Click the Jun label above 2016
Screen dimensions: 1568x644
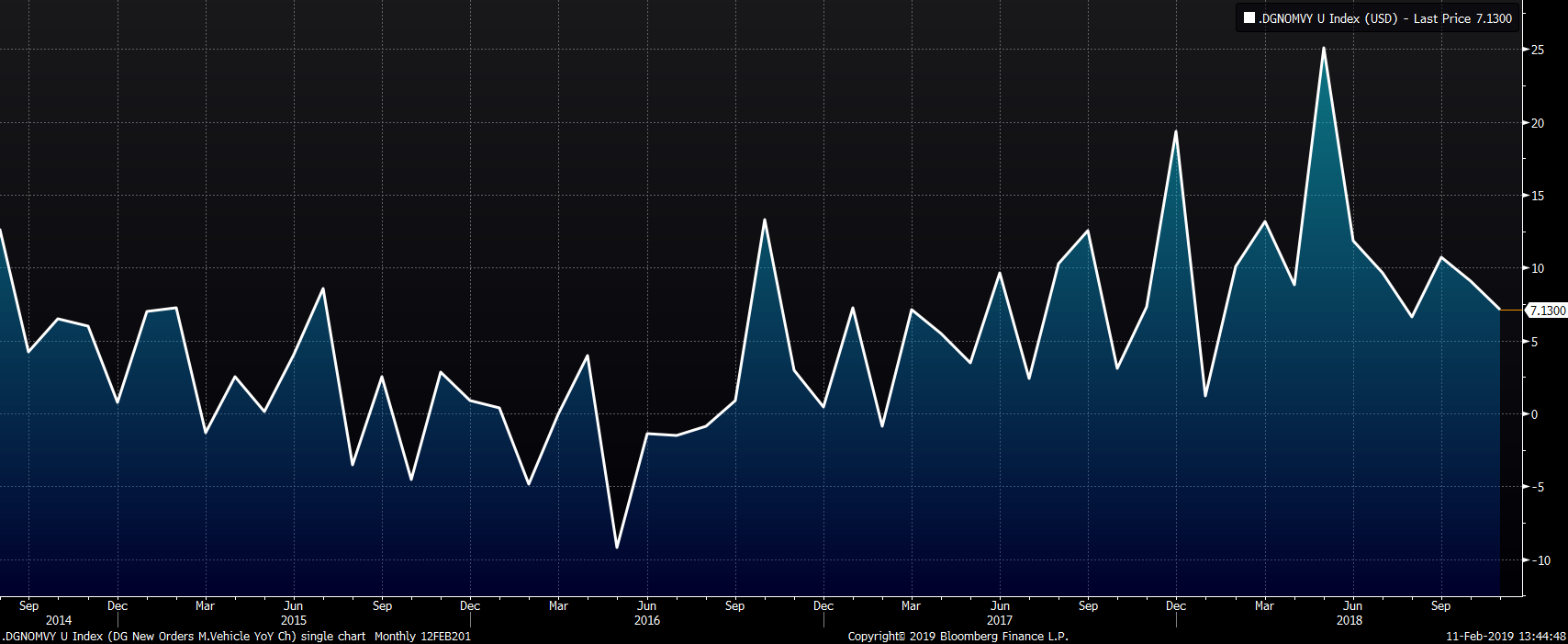click(x=647, y=606)
